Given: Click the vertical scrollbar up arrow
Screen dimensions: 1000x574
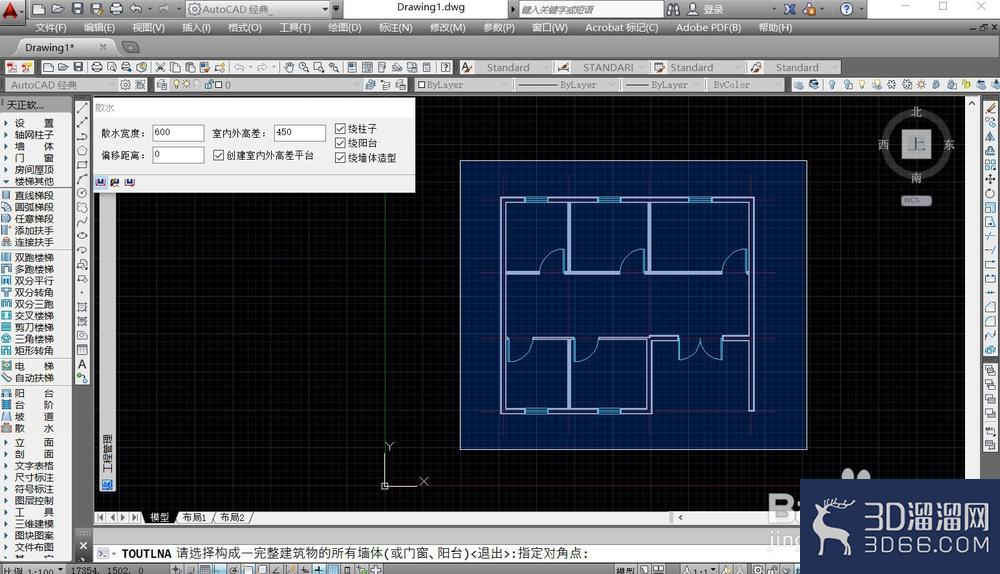Looking at the screenshot, I should coord(971,103).
